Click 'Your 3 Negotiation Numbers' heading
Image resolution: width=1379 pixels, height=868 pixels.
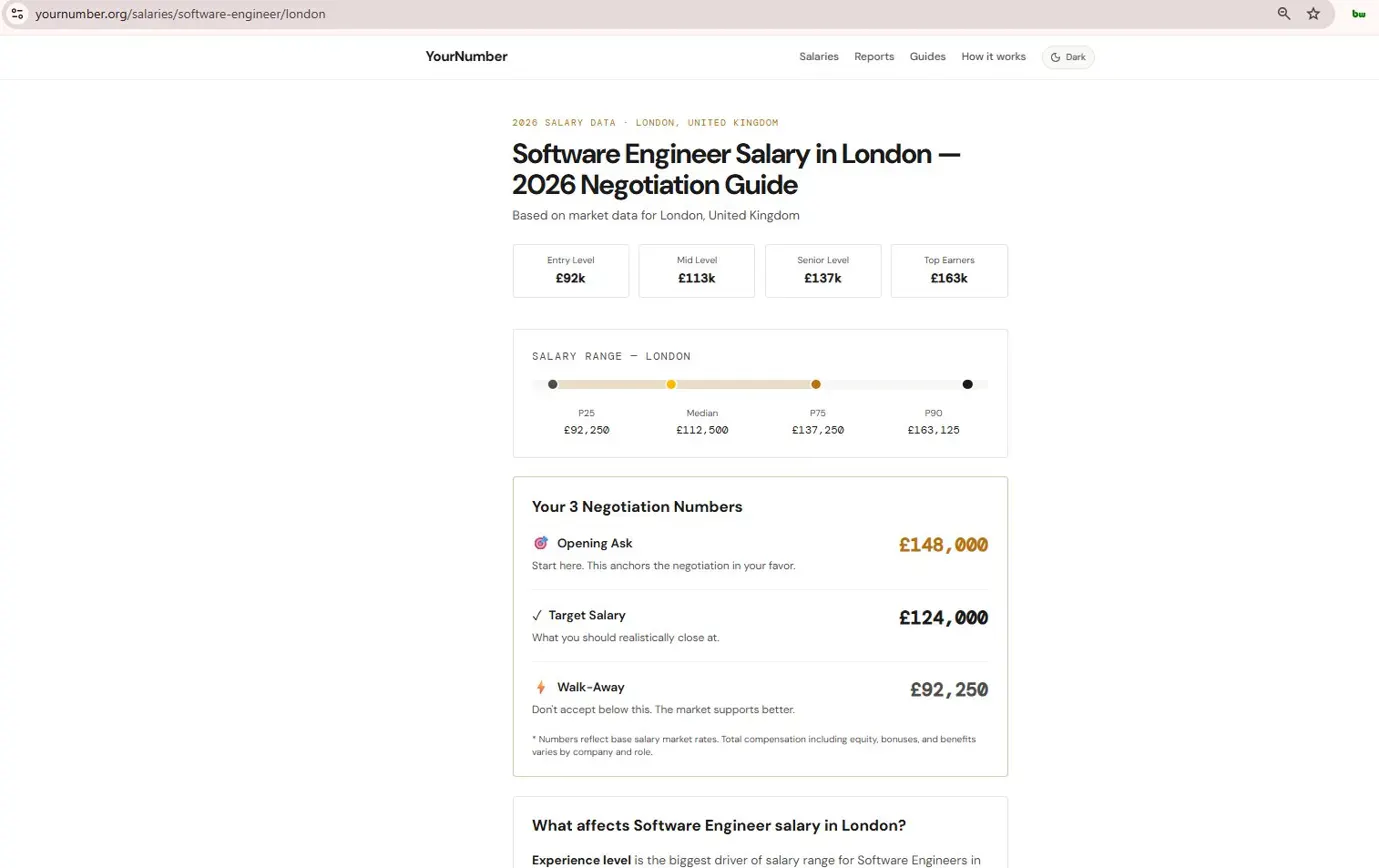pyautogui.click(x=637, y=507)
